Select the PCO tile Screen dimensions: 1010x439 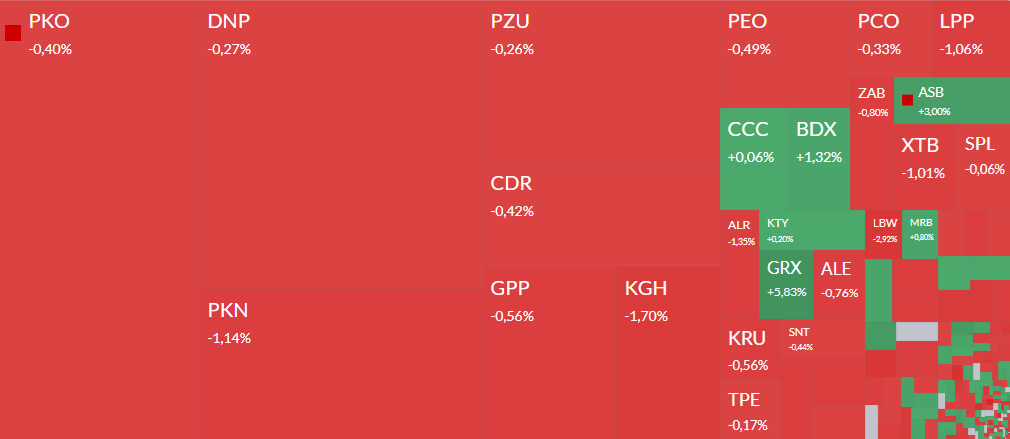891,39
